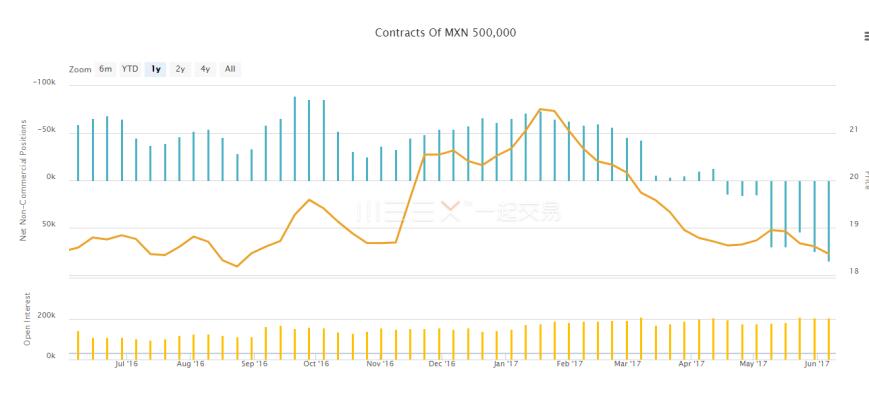The image size is (869, 419).
Task: Click the last teal bar at Jun '17
Action: [829, 220]
